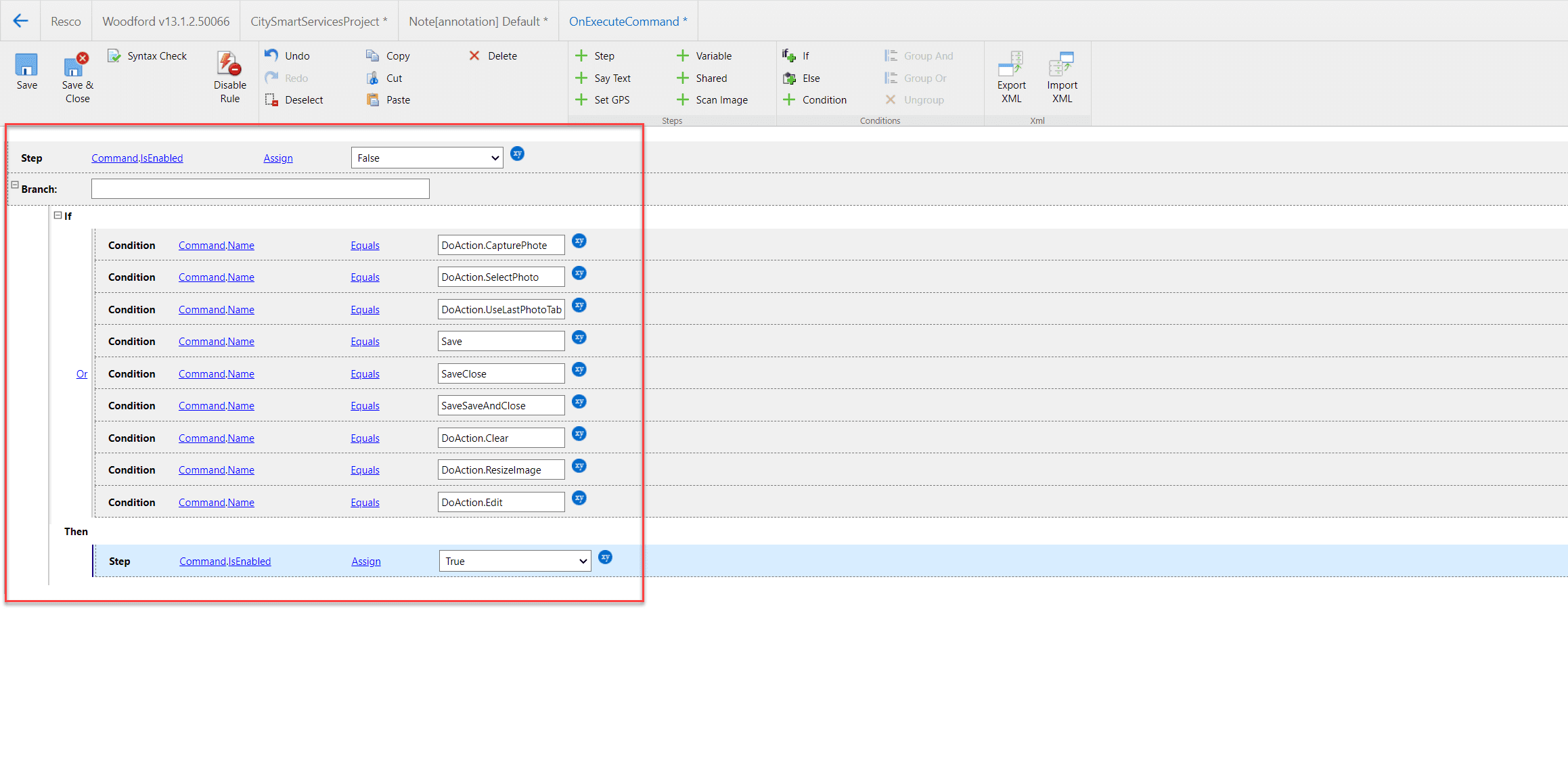Click Ungroup

[x=914, y=100]
